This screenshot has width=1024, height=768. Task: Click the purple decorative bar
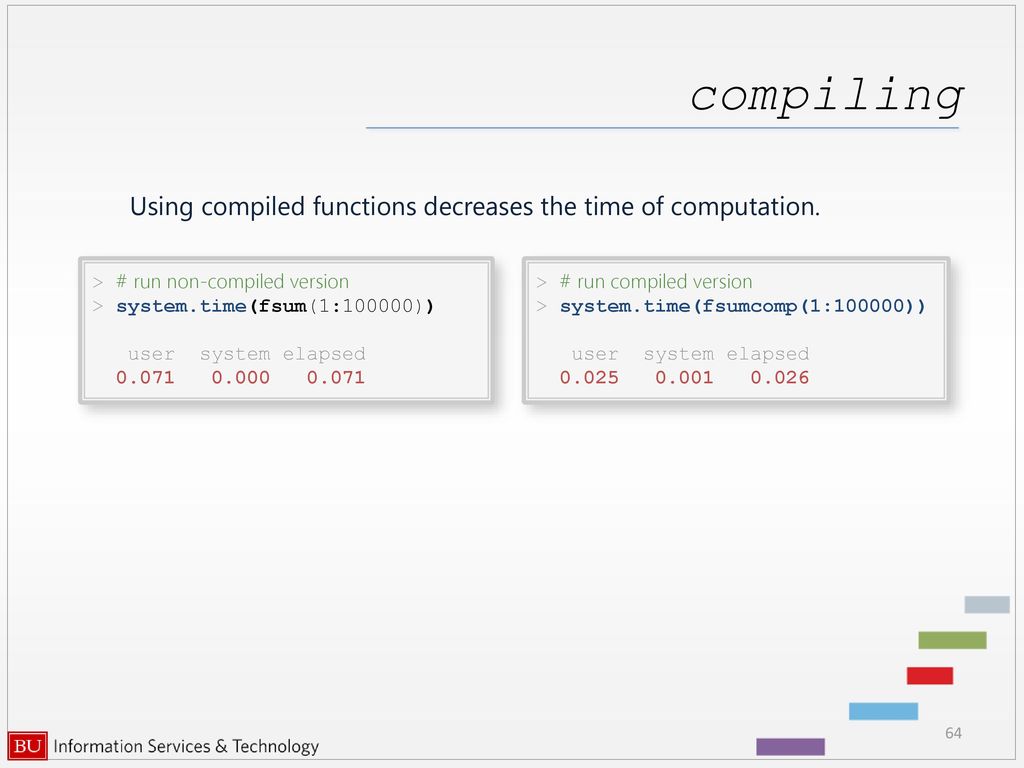click(x=790, y=746)
